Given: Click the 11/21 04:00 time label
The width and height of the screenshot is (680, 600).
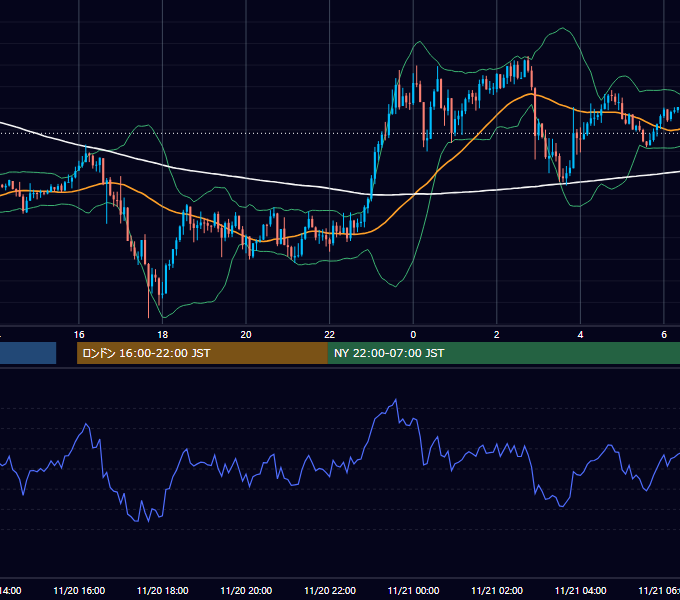Looking at the screenshot, I should pyautogui.click(x=581, y=590).
